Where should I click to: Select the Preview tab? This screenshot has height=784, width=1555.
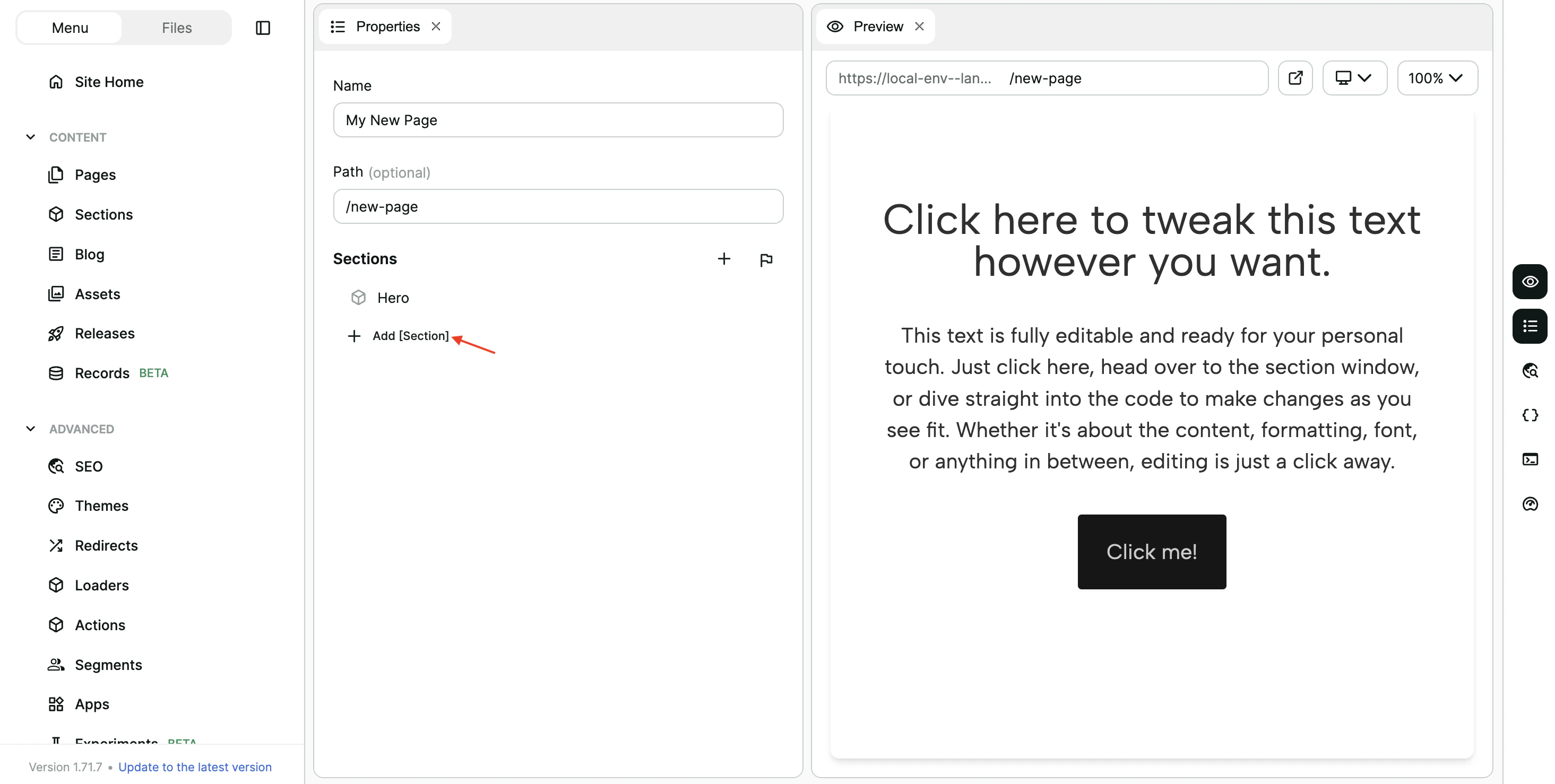[x=878, y=26]
